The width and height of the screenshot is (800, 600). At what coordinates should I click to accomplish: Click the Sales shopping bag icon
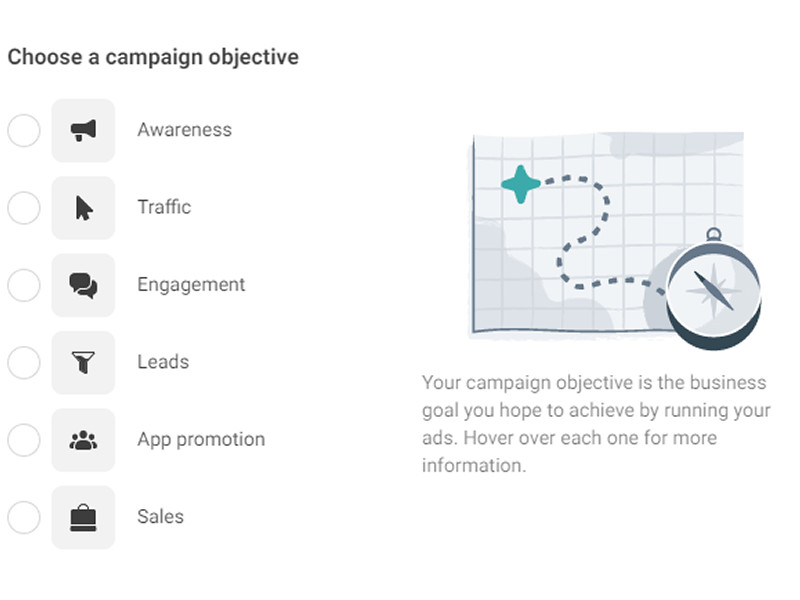tap(83, 517)
